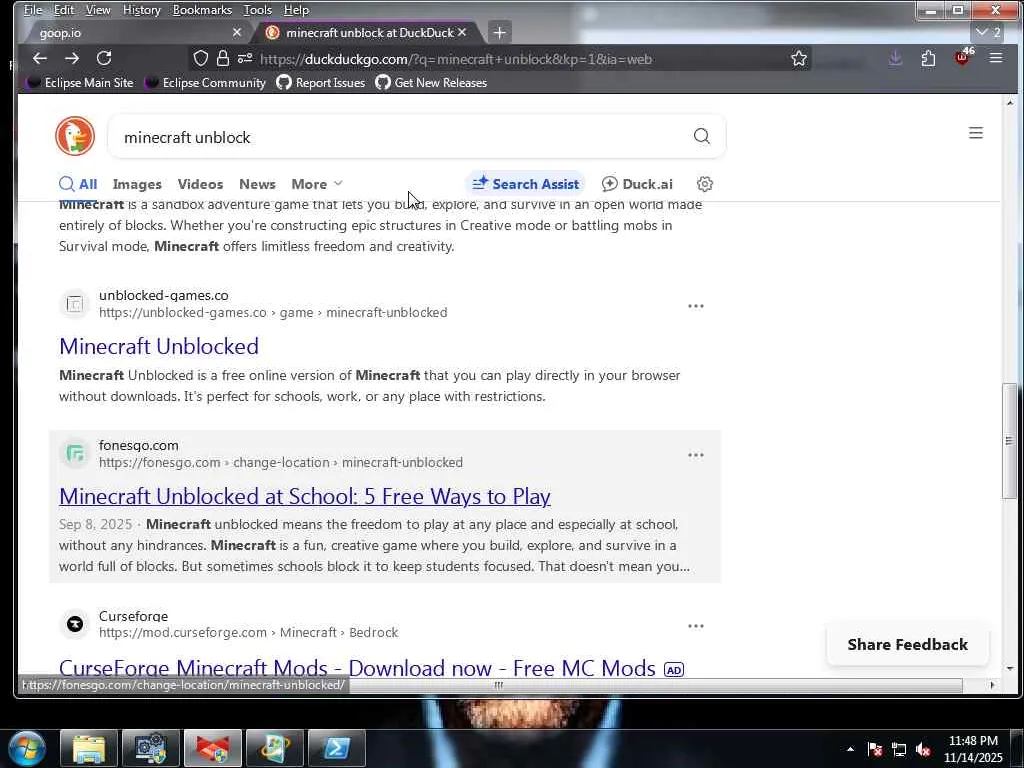Click the fonesgo.com breadcrumb URL text

(x=281, y=462)
